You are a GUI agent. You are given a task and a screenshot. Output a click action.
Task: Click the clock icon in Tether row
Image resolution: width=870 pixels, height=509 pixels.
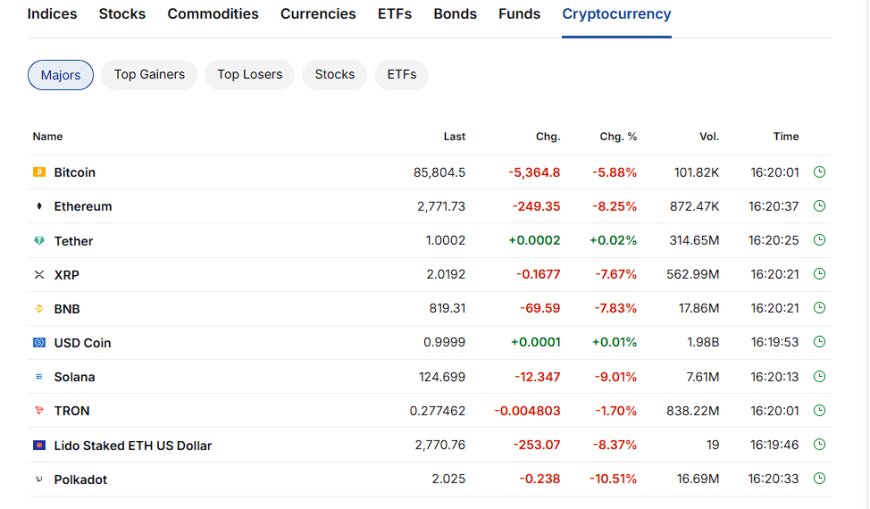coord(820,240)
